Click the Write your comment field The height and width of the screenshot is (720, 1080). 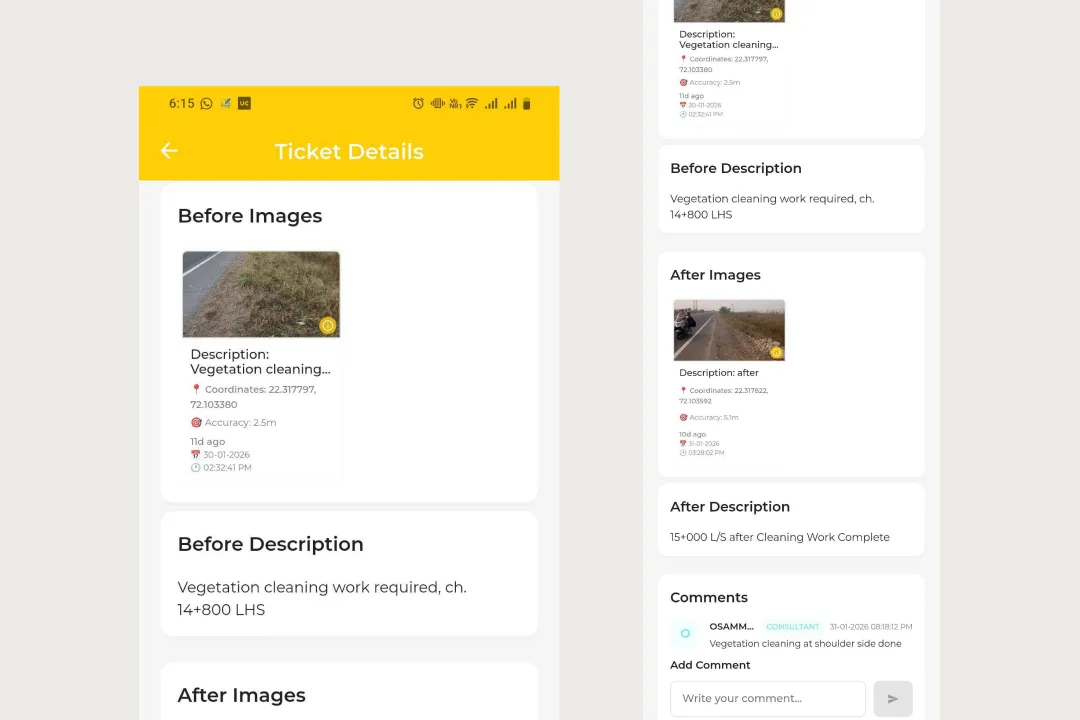[x=767, y=698]
